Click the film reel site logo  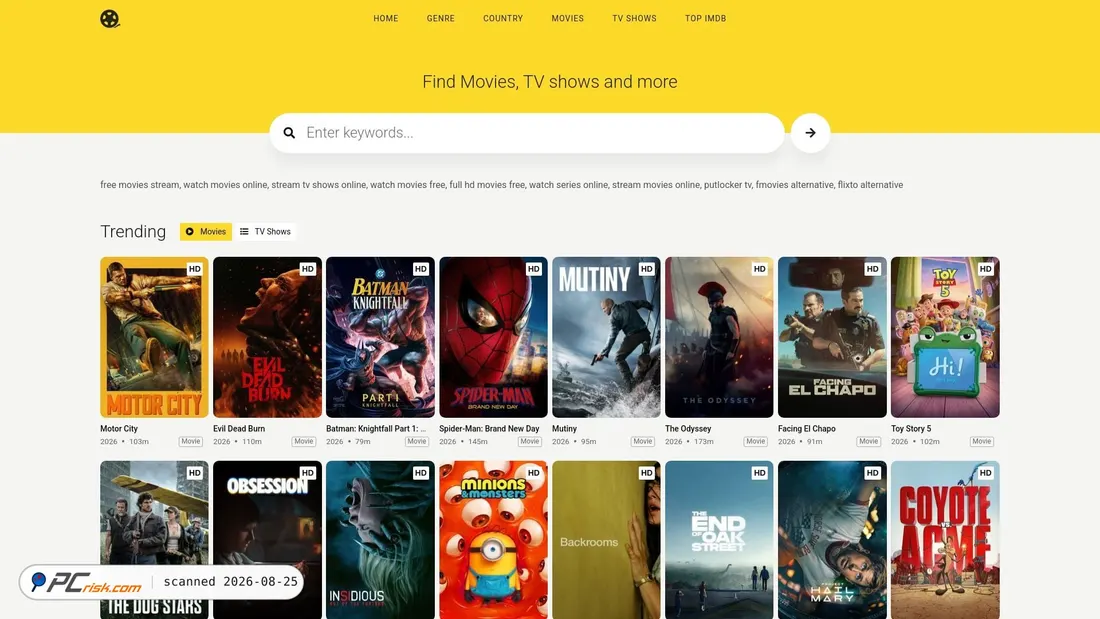(x=109, y=19)
